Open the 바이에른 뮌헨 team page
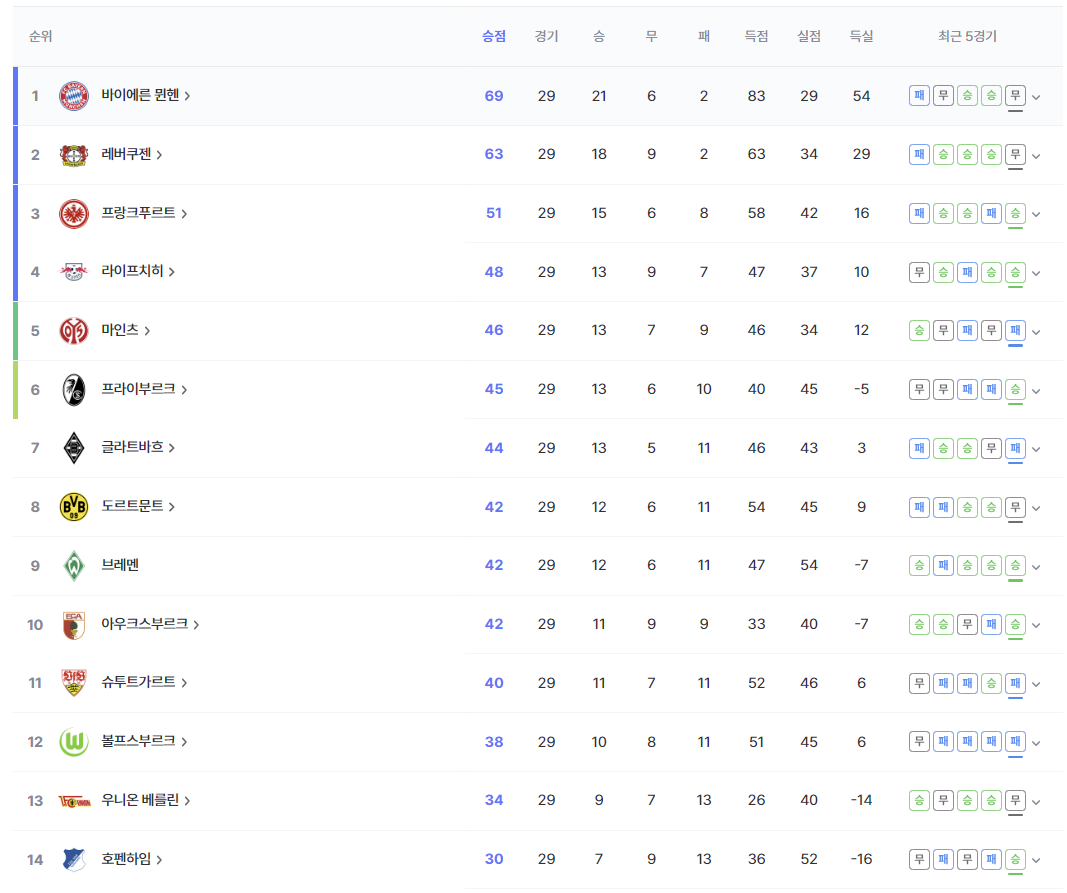Image resolution: width=1067 pixels, height=893 pixels. pyautogui.click(x=146, y=95)
